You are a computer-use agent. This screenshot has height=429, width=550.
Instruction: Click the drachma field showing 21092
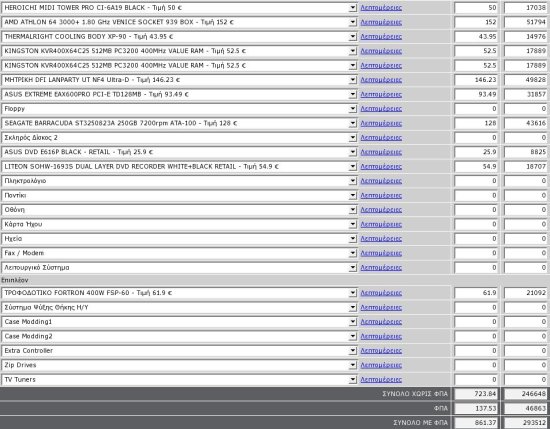[x=526, y=293]
